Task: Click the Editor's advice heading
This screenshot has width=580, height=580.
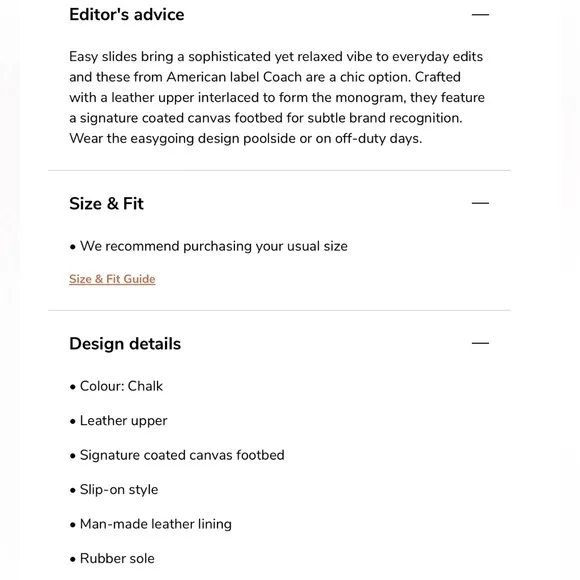Action: click(x=127, y=15)
